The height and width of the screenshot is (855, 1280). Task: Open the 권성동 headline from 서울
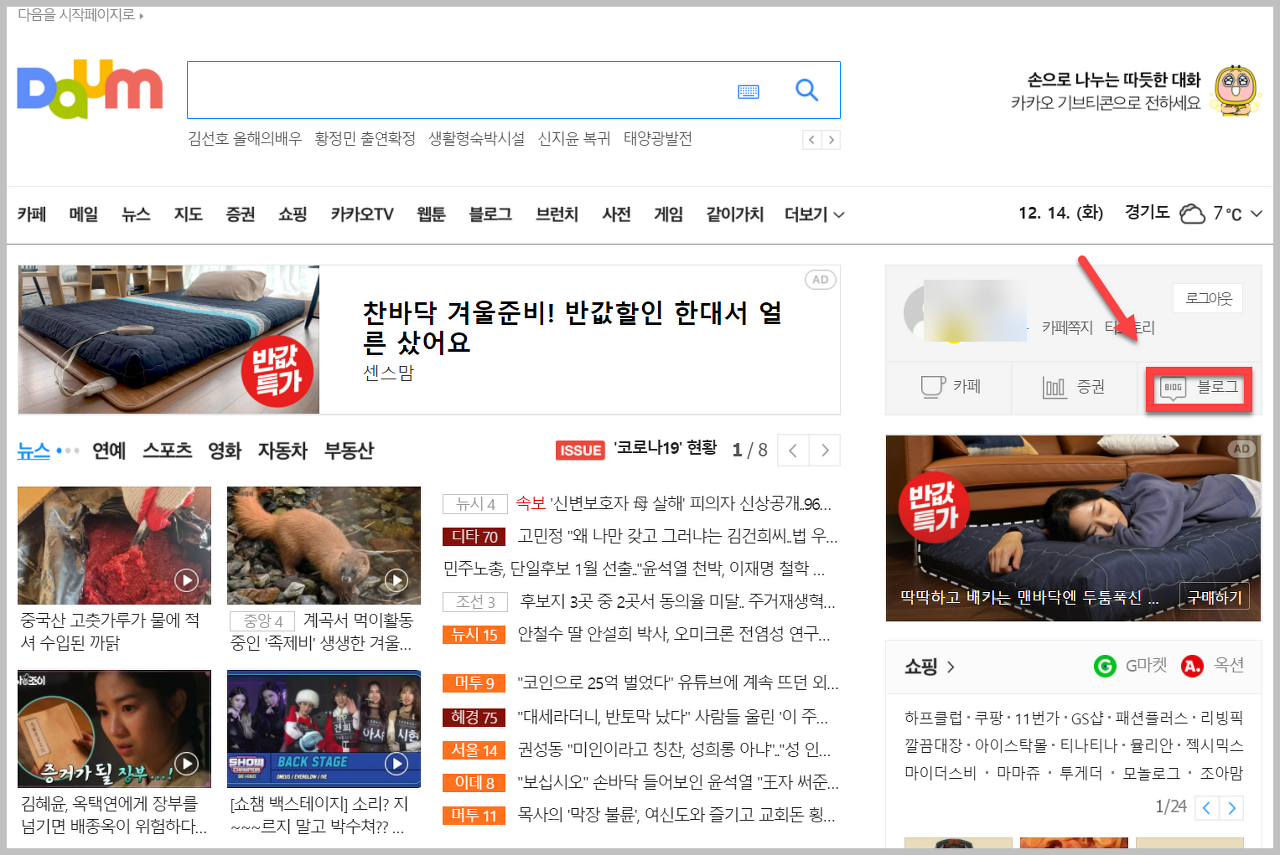click(675, 750)
